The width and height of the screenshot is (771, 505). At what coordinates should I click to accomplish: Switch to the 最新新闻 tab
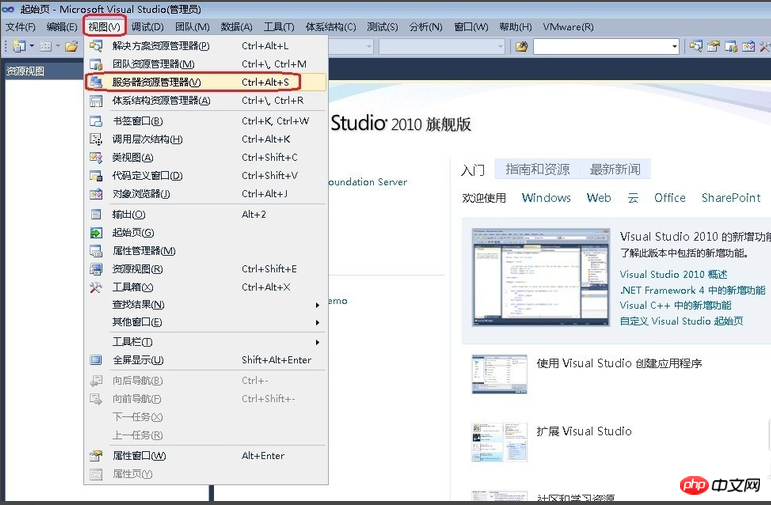coord(615,170)
